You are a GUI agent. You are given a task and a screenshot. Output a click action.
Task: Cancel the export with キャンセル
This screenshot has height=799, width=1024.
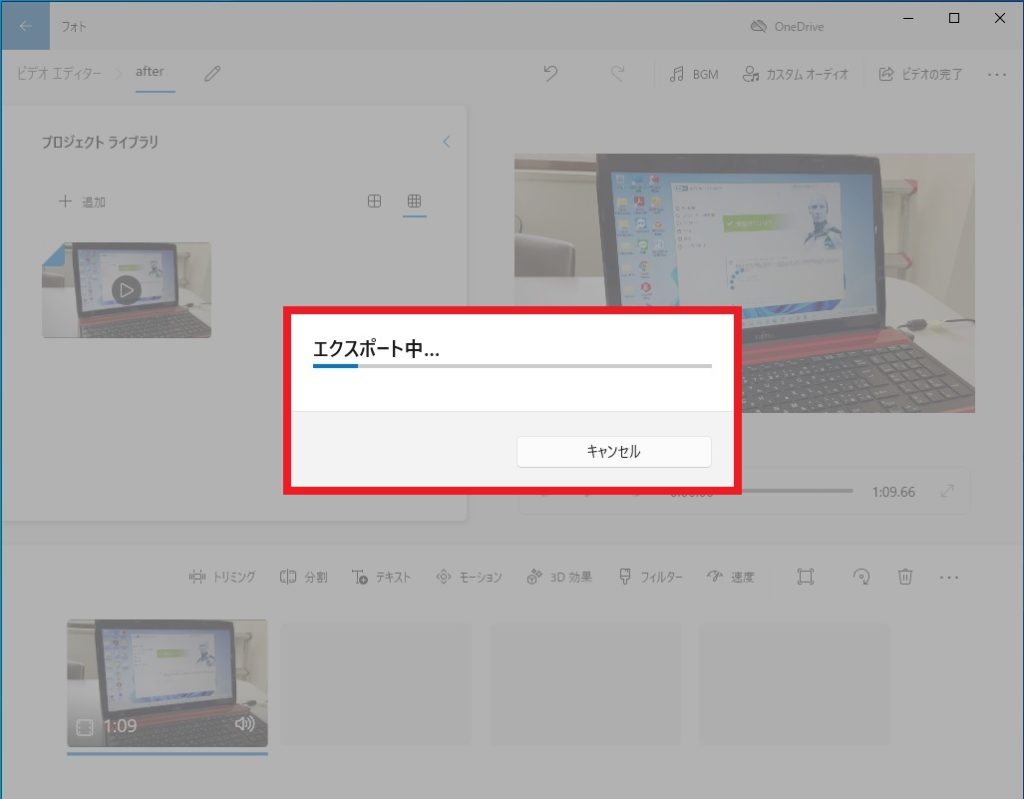(613, 451)
